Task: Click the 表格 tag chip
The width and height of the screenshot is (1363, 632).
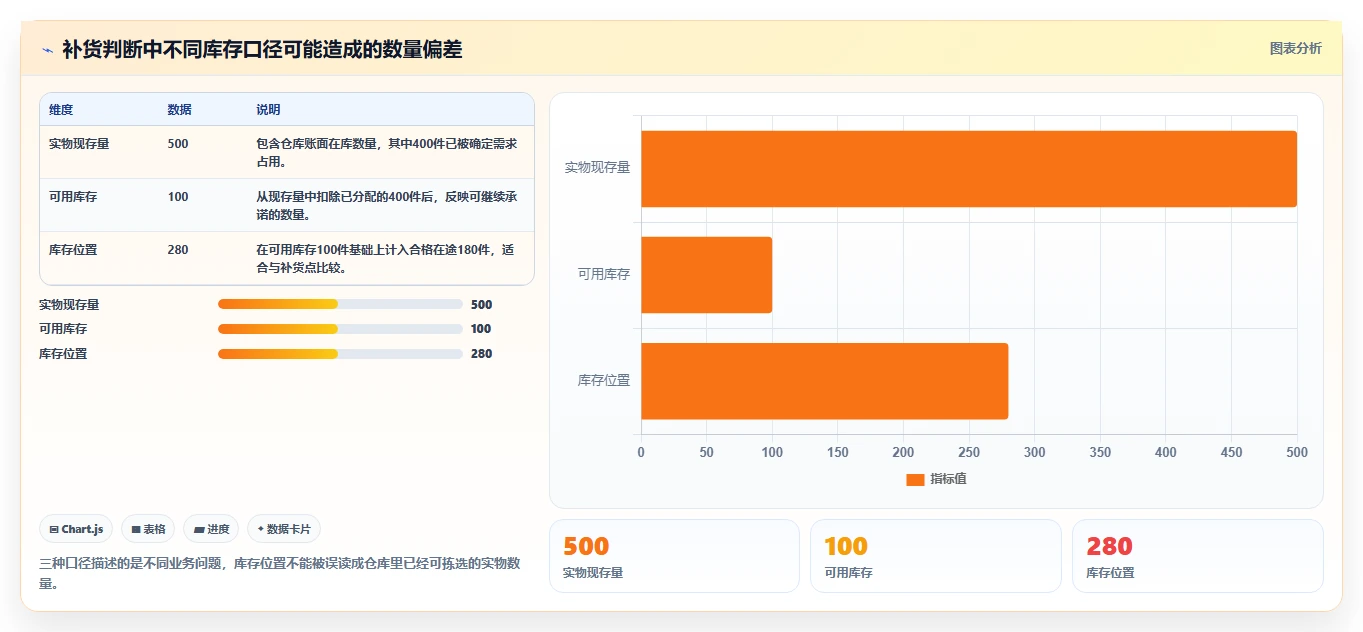Action: point(148,529)
